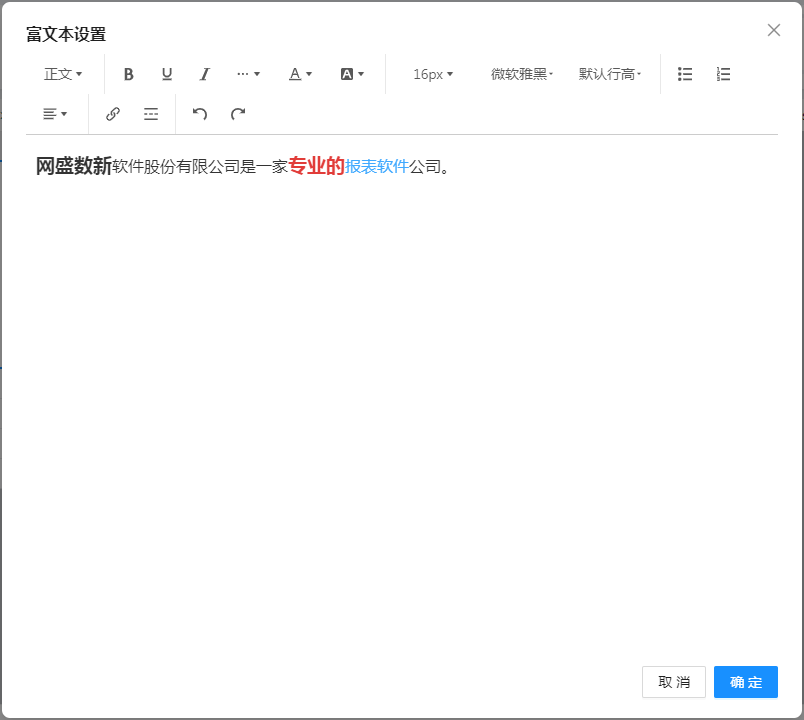Viewport: 804px width, 720px height.
Task: Close the 富文本设置 dialog
Action: 773,30
